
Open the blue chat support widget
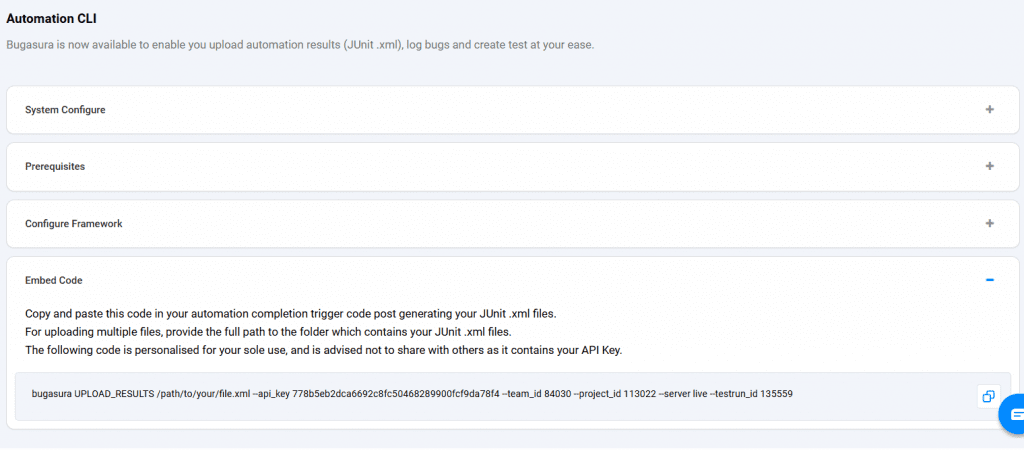[x=1015, y=413]
